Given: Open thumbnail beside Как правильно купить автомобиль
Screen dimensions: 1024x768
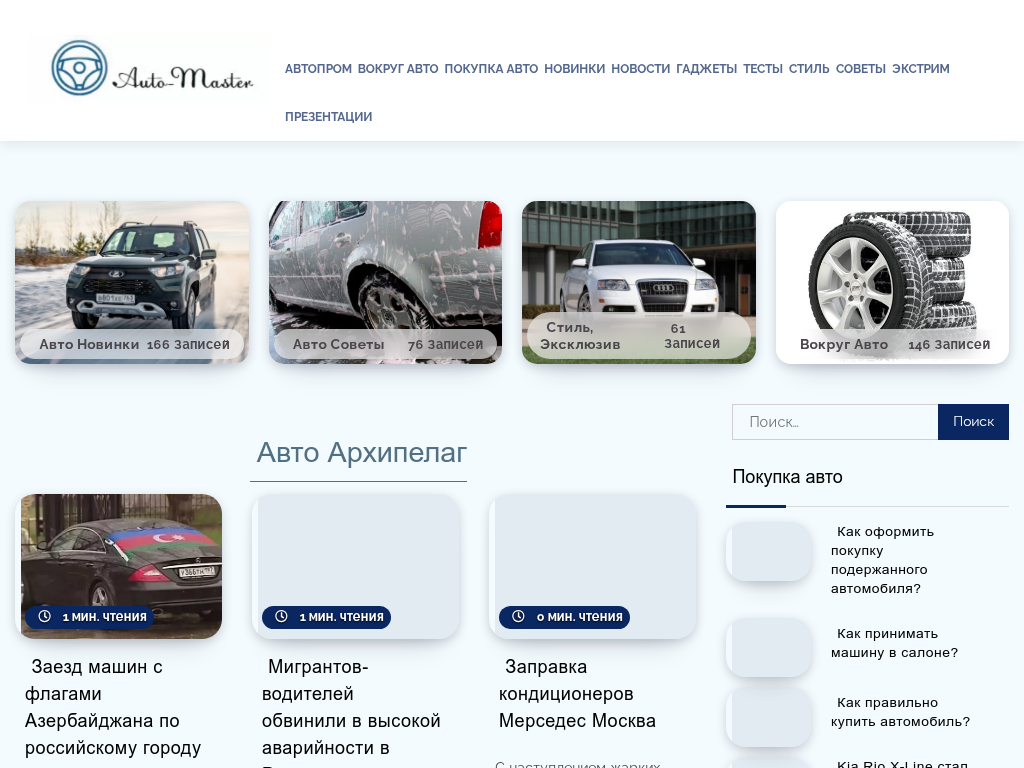Looking at the screenshot, I should [771, 716].
